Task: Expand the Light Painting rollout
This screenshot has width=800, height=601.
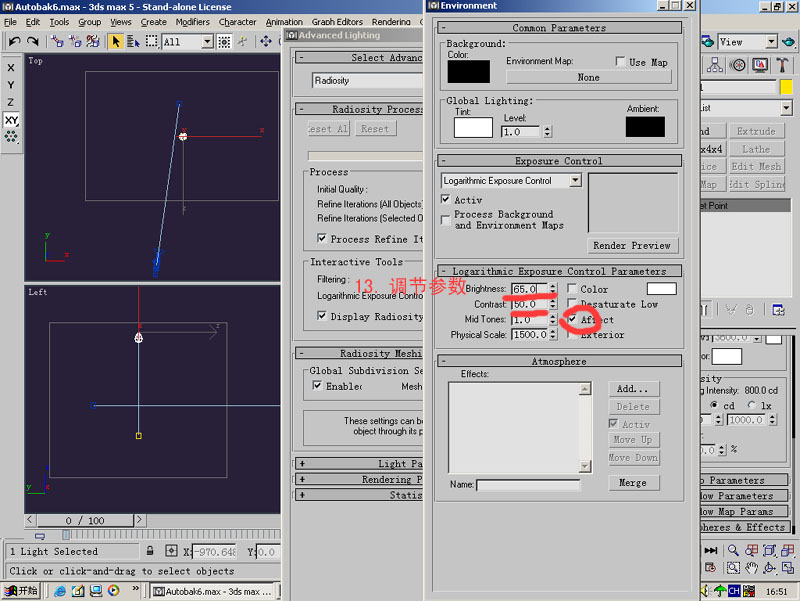Action: click(360, 463)
